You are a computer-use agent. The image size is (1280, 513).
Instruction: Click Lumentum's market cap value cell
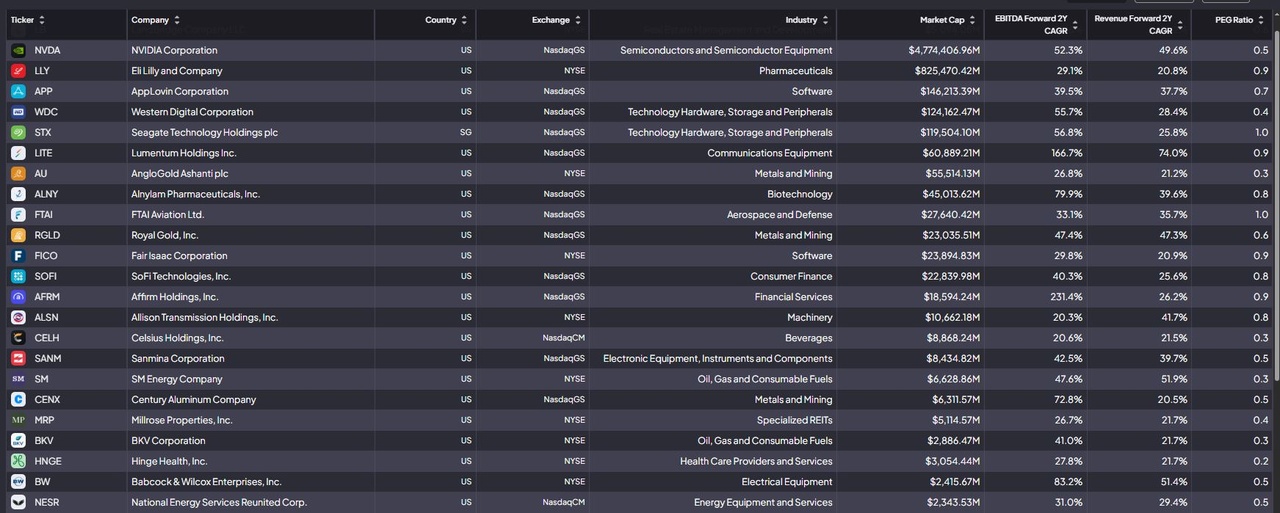tap(944, 153)
